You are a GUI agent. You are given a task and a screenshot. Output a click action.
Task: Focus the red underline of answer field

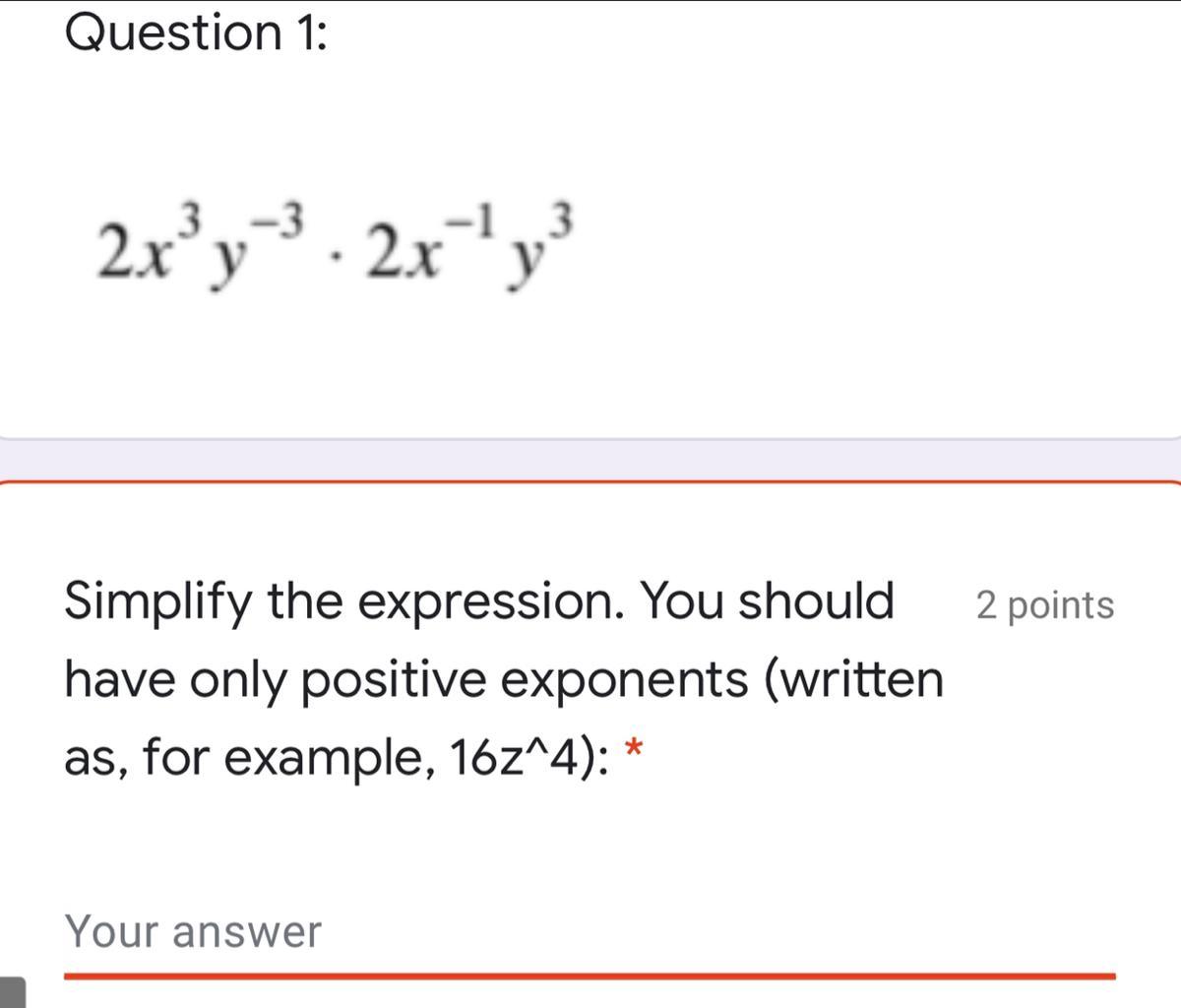590,976
